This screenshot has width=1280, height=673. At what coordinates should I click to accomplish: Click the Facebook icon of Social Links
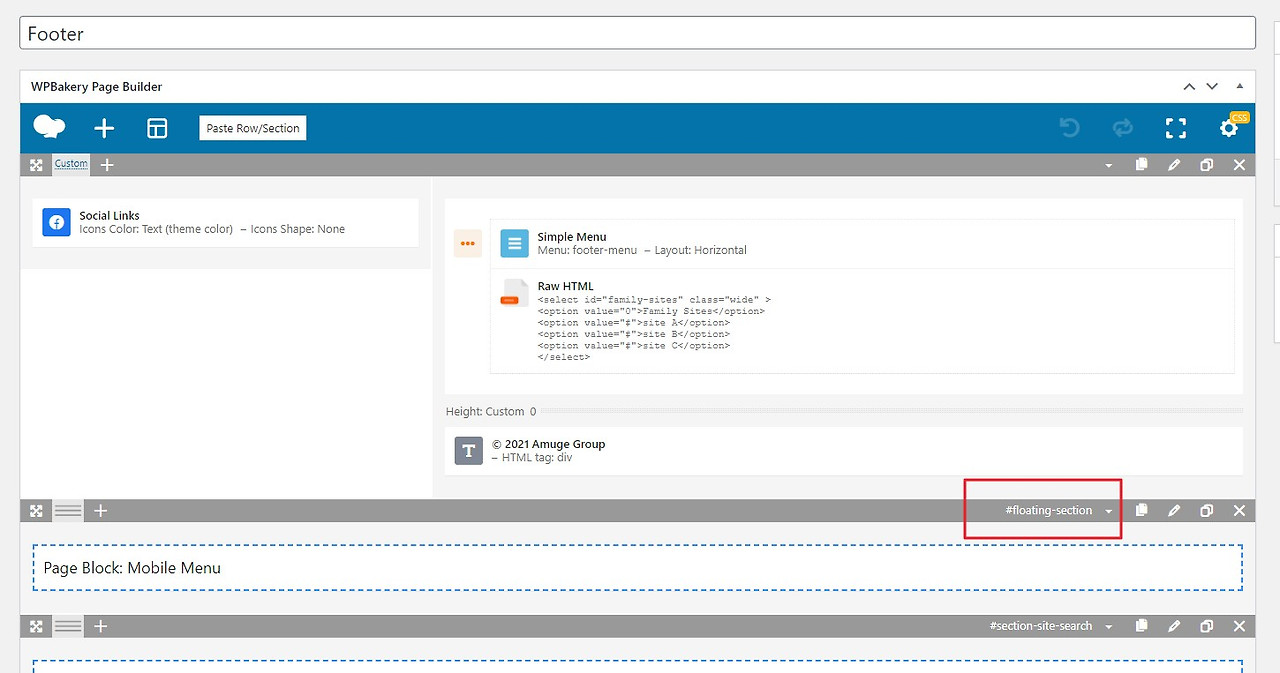click(x=56, y=222)
